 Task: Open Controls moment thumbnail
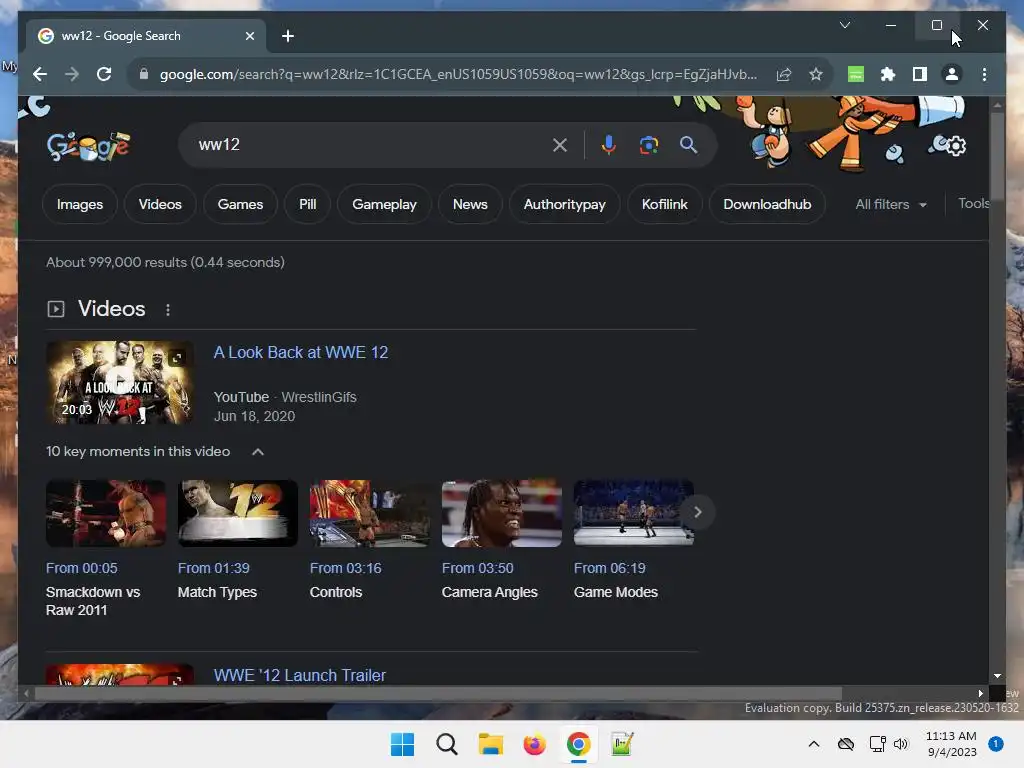370,513
